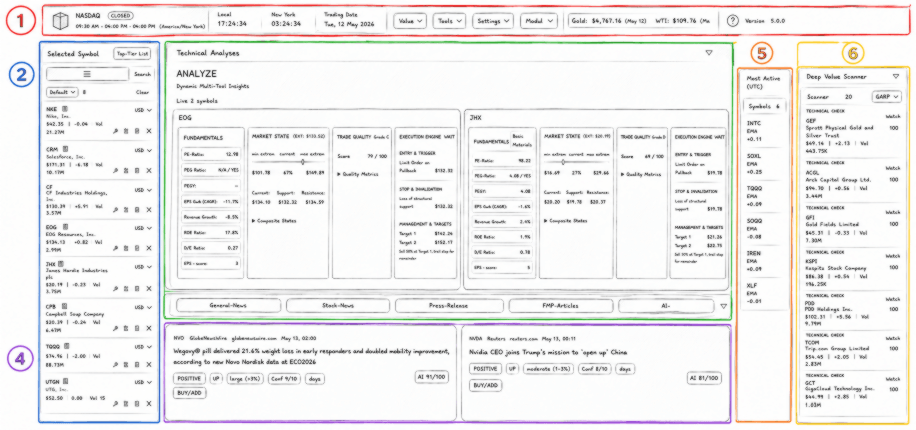The width and height of the screenshot is (916, 430).
Task: Click the pin icon in the CF row
Action: pyautogui.click(x=116, y=210)
